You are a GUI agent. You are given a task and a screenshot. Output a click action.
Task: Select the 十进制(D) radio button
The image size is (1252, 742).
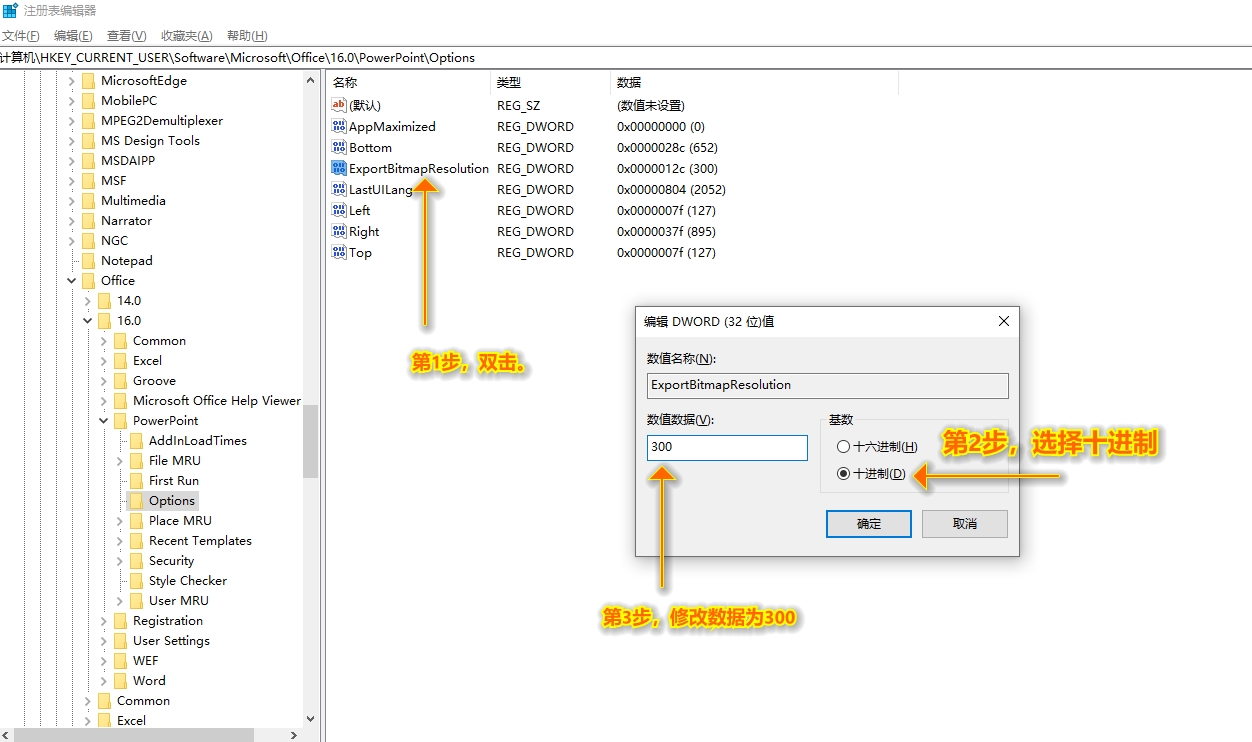843,473
